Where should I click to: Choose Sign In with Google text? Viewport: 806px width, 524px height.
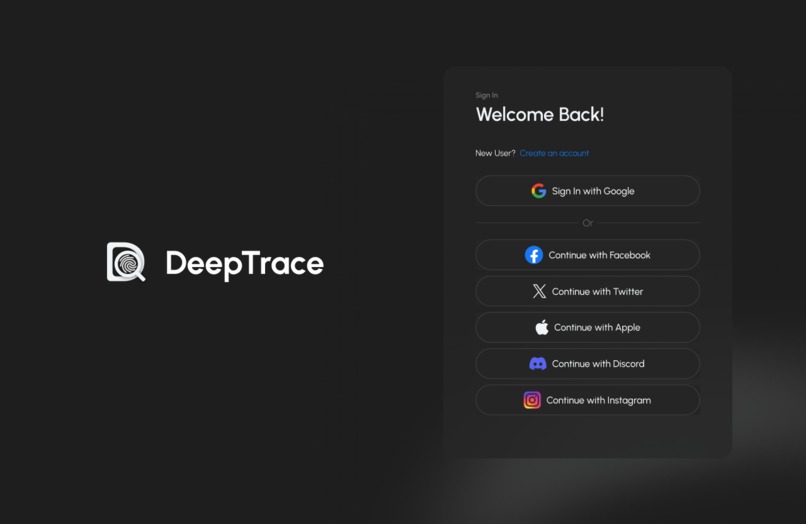(x=593, y=191)
